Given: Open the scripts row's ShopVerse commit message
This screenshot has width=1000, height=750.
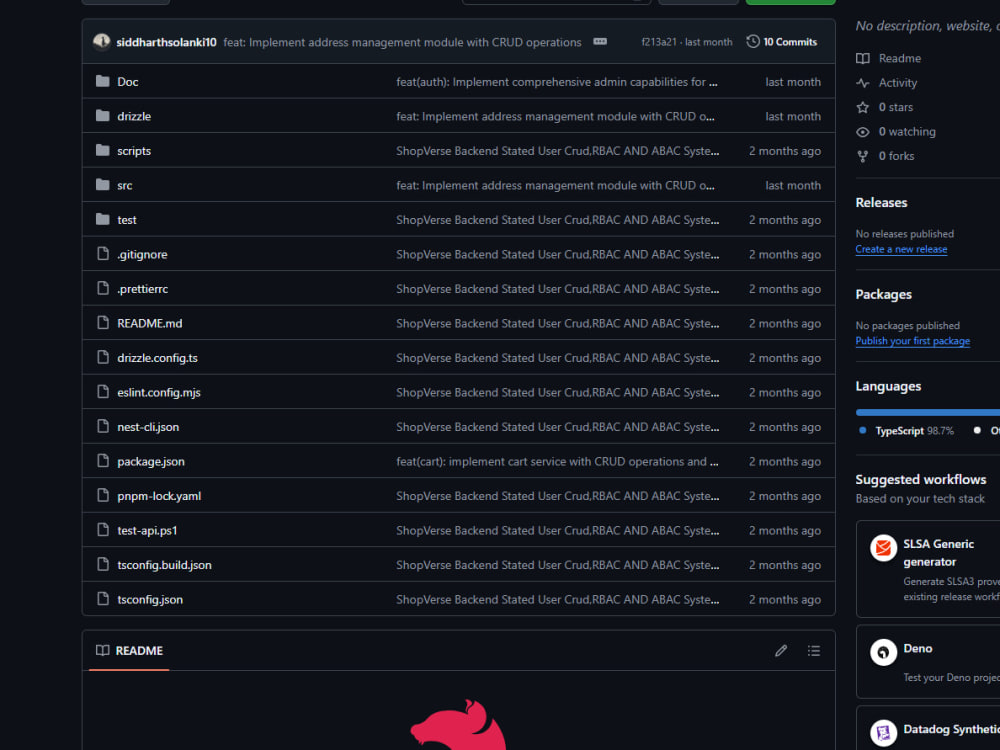Looking at the screenshot, I should pos(557,151).
